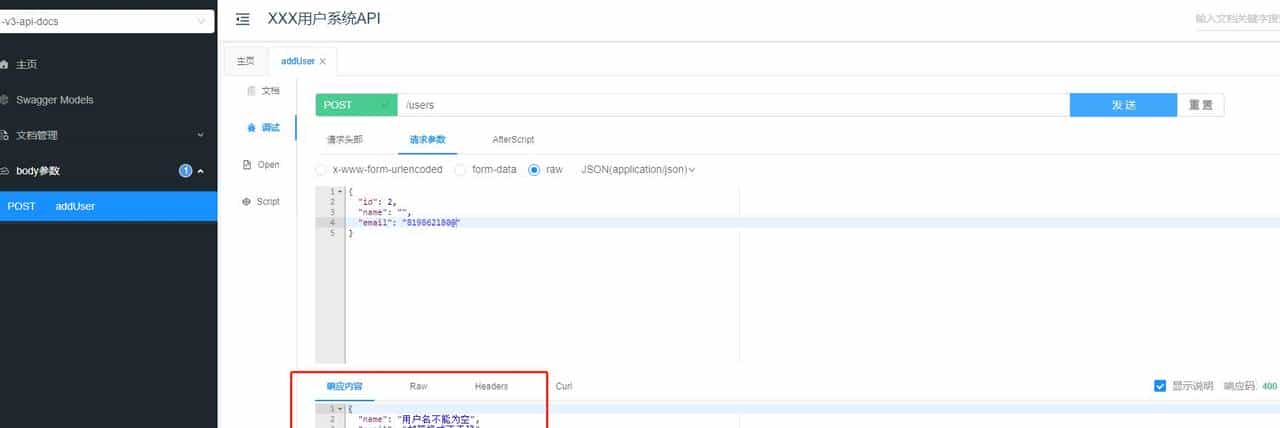Click the body参数 group icon in the sidebar
1280x428 pixels.
(x=4, y=171)
